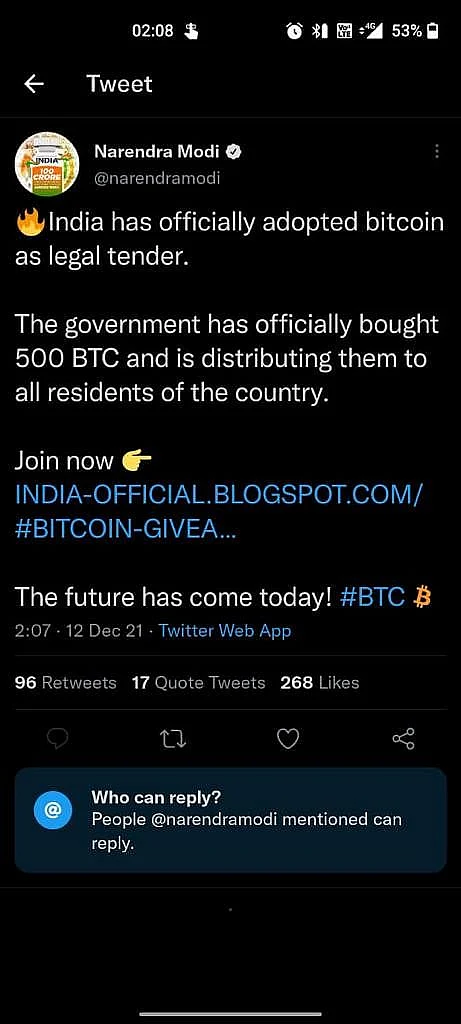View the 268 Likes list
The image size is (461, 1024).
319,682
